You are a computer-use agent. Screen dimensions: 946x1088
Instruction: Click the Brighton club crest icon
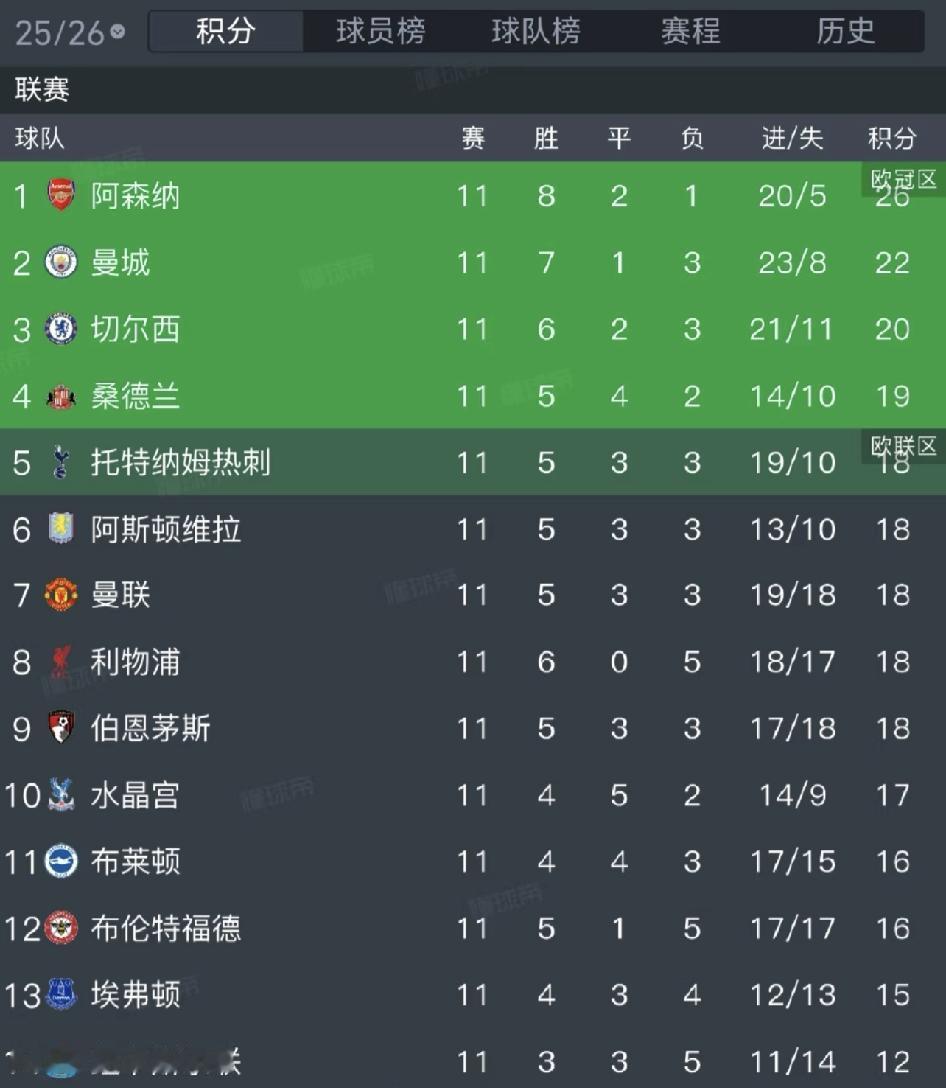tap(61, 861)
